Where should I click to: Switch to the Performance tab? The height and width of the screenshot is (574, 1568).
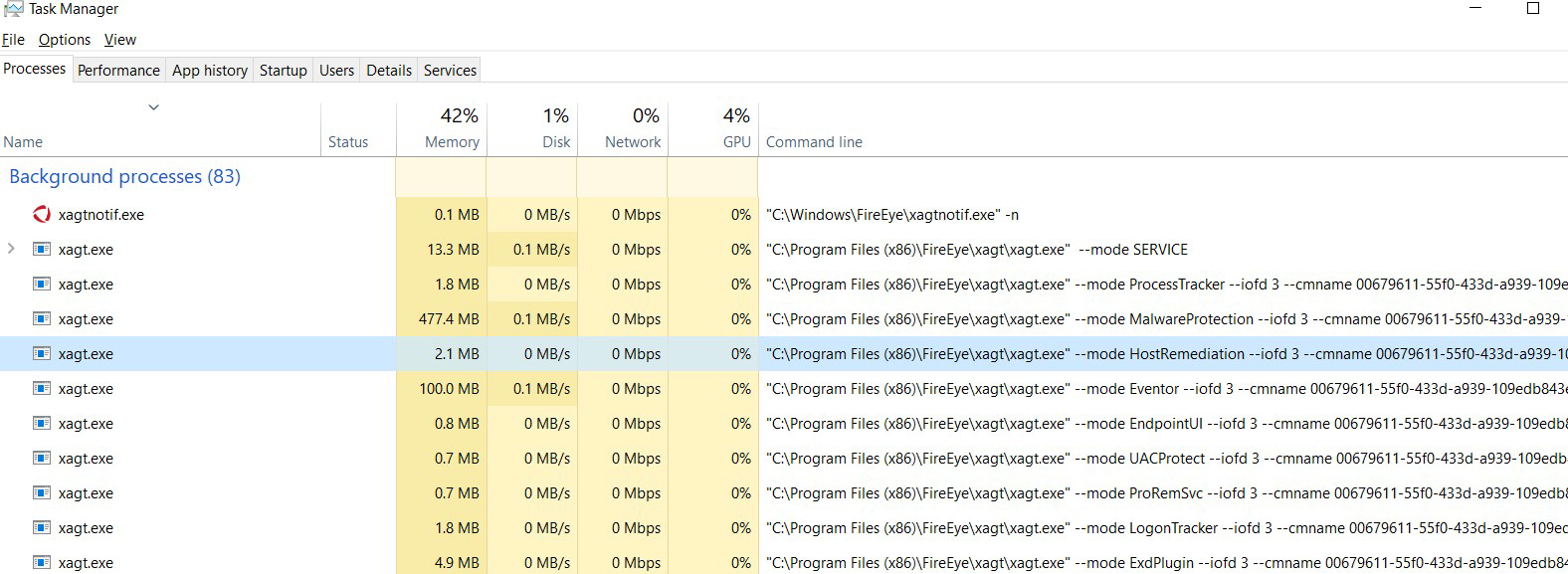pyautogui.click(x=118, y=70)
